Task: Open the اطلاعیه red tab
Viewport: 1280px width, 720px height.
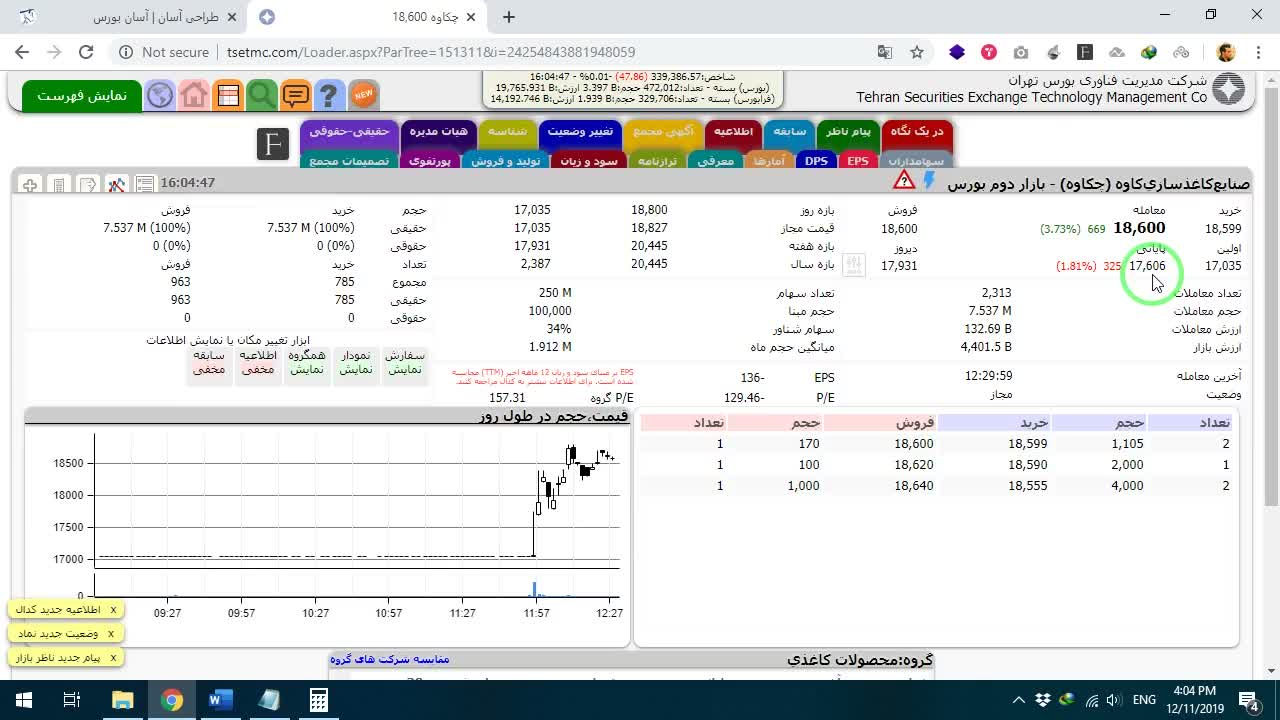Action: coord(733,131)
